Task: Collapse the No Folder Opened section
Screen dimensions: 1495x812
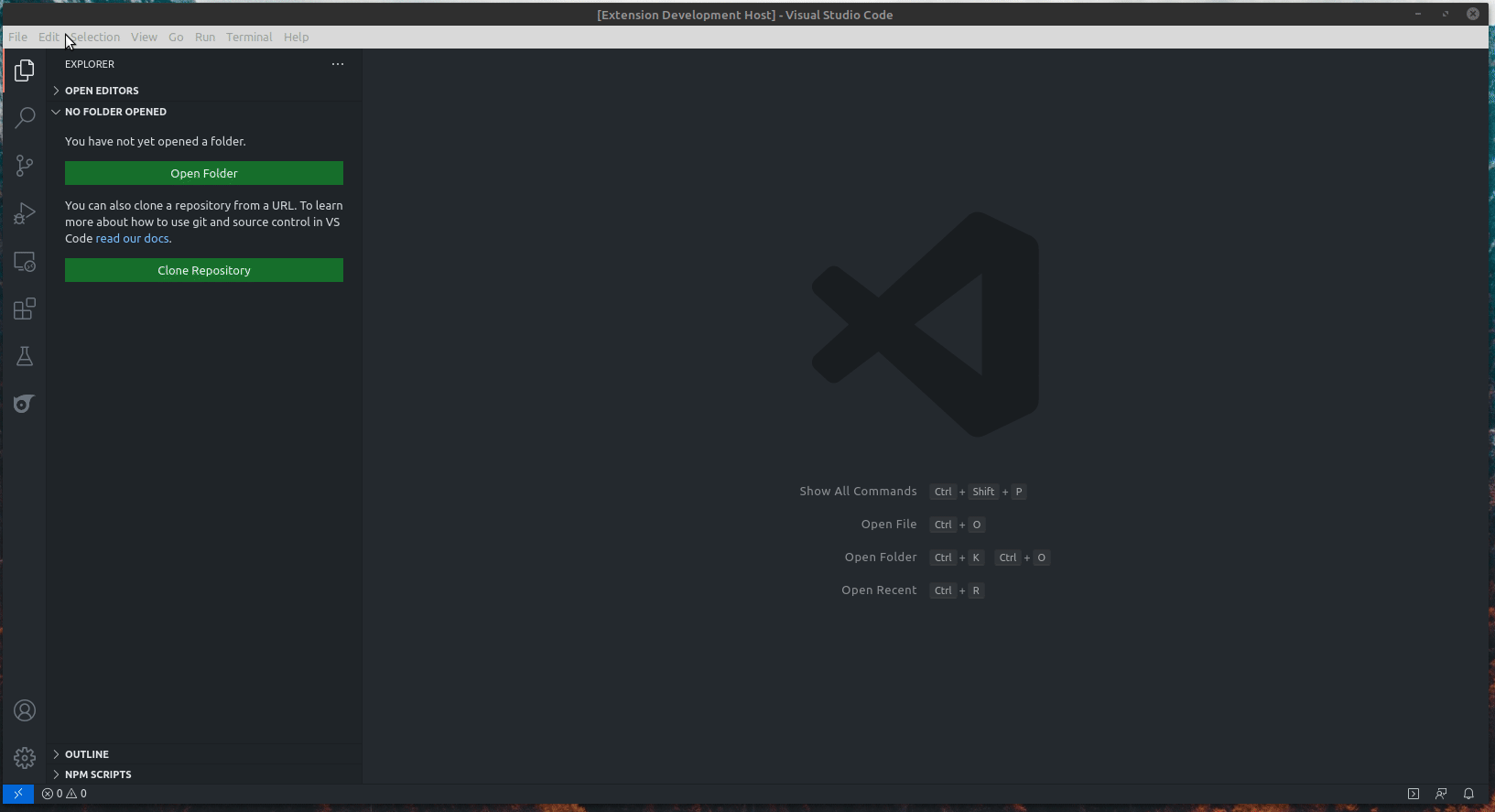Action: (x=204, y=112)
